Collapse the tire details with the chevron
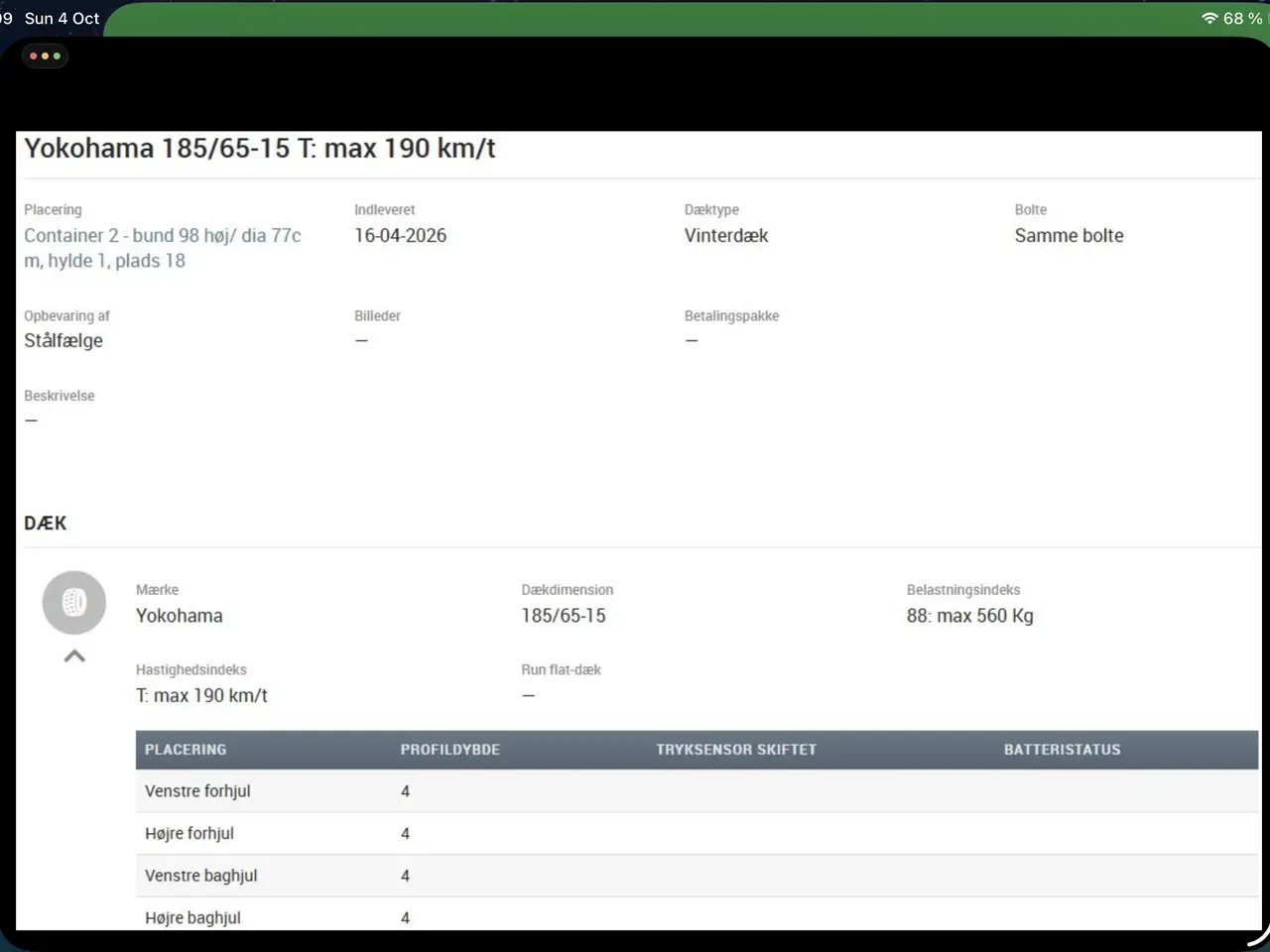 74,655
